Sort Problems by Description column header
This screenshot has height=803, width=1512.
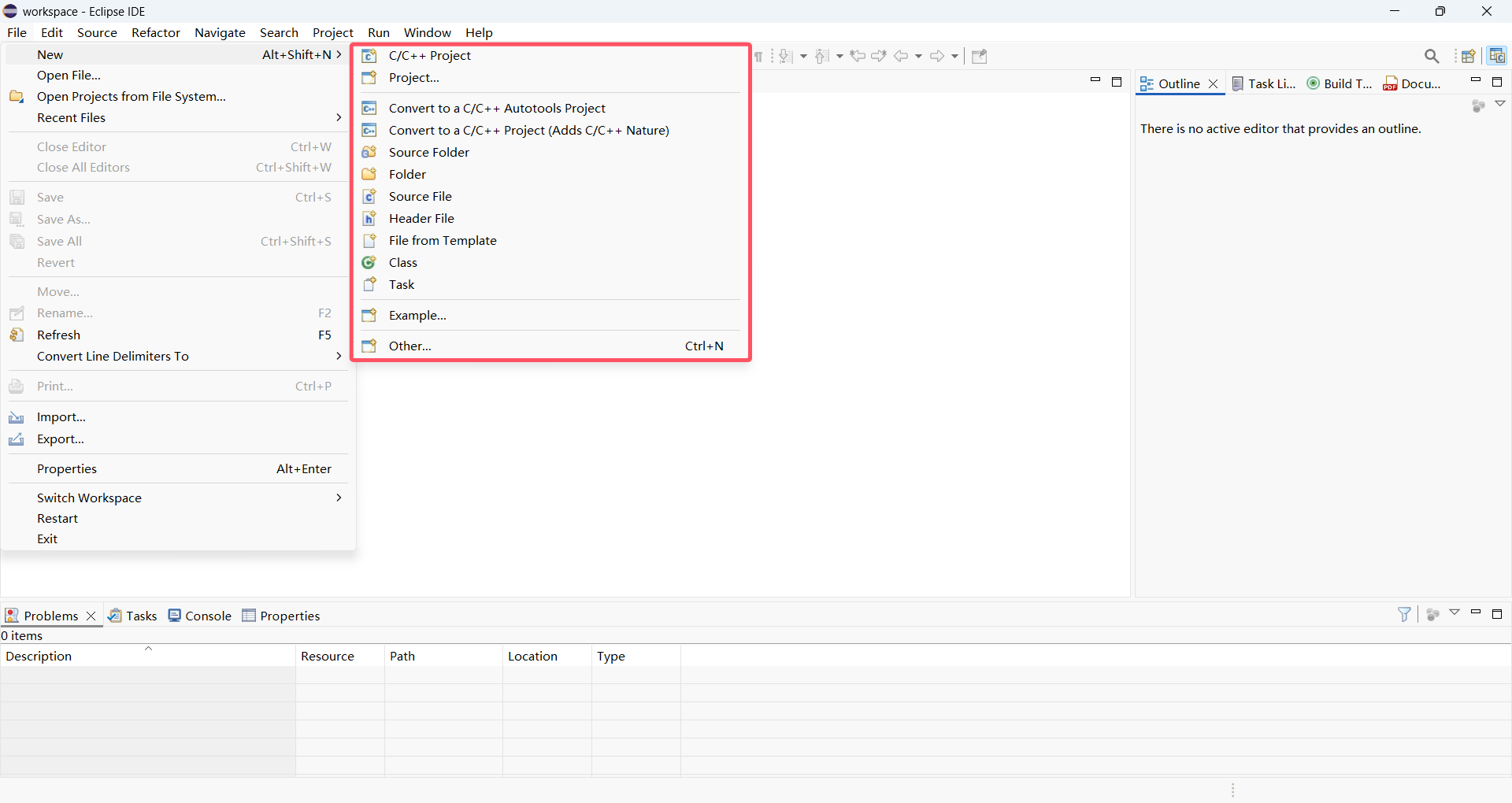tap(148, 656)
